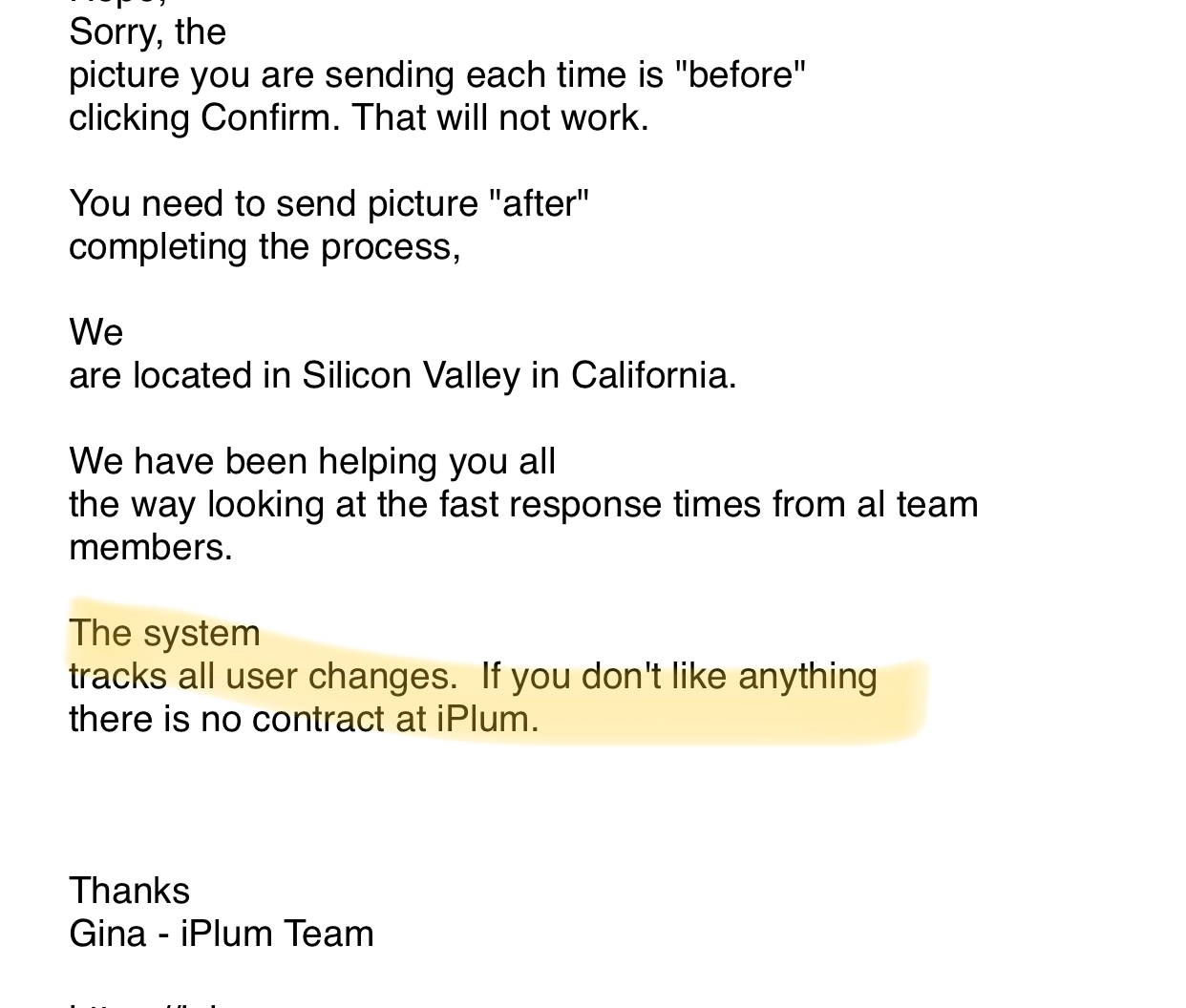Click the quoted word "after"
1186x1008 pixels.
click(x=539, y=204)
